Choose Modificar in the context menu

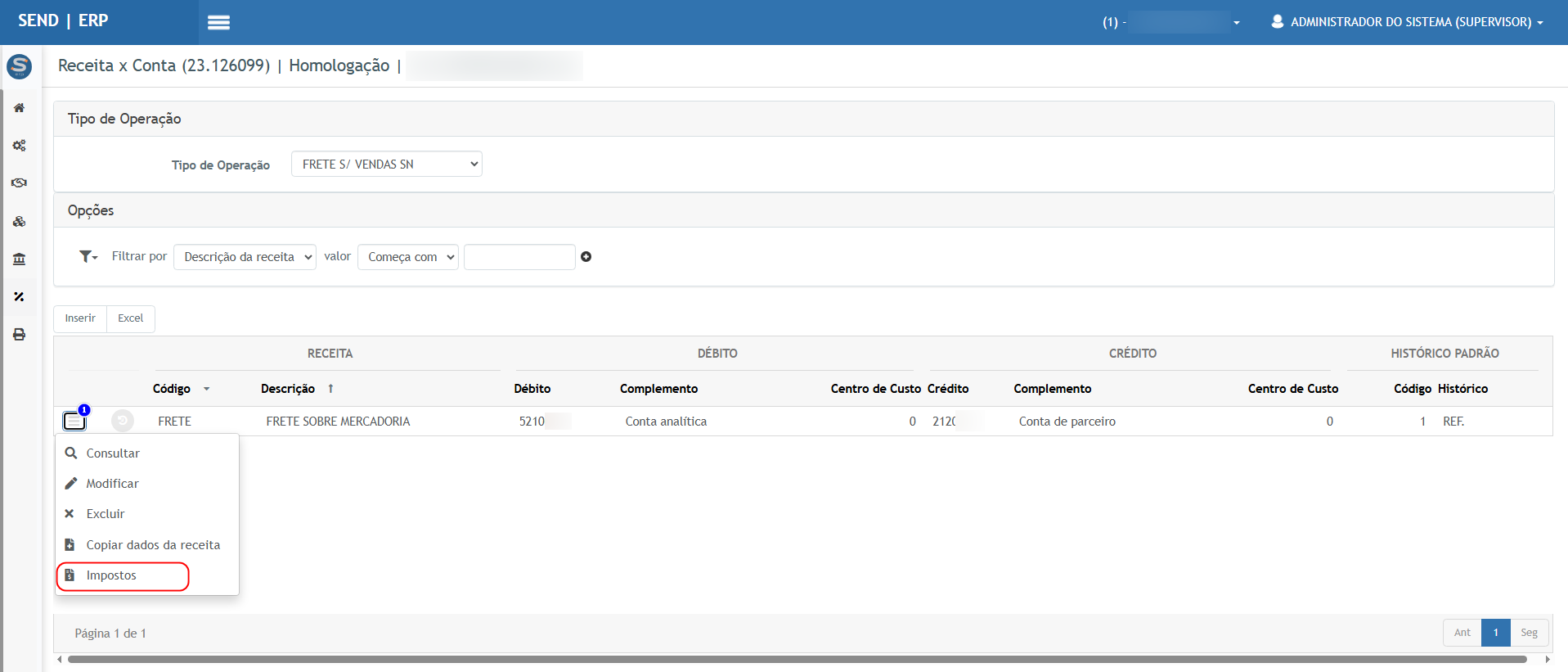[112, 484]
